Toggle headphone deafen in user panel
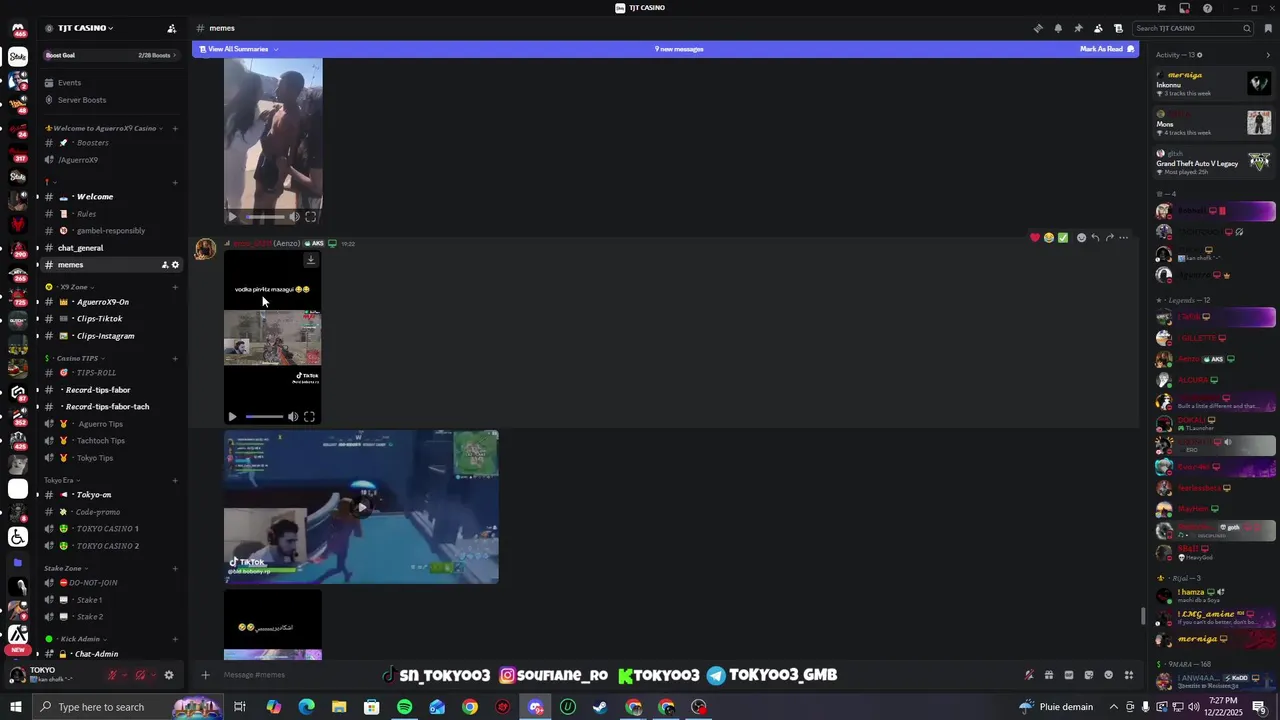Viewport: 1280px width, 720px height. point(141,675)
